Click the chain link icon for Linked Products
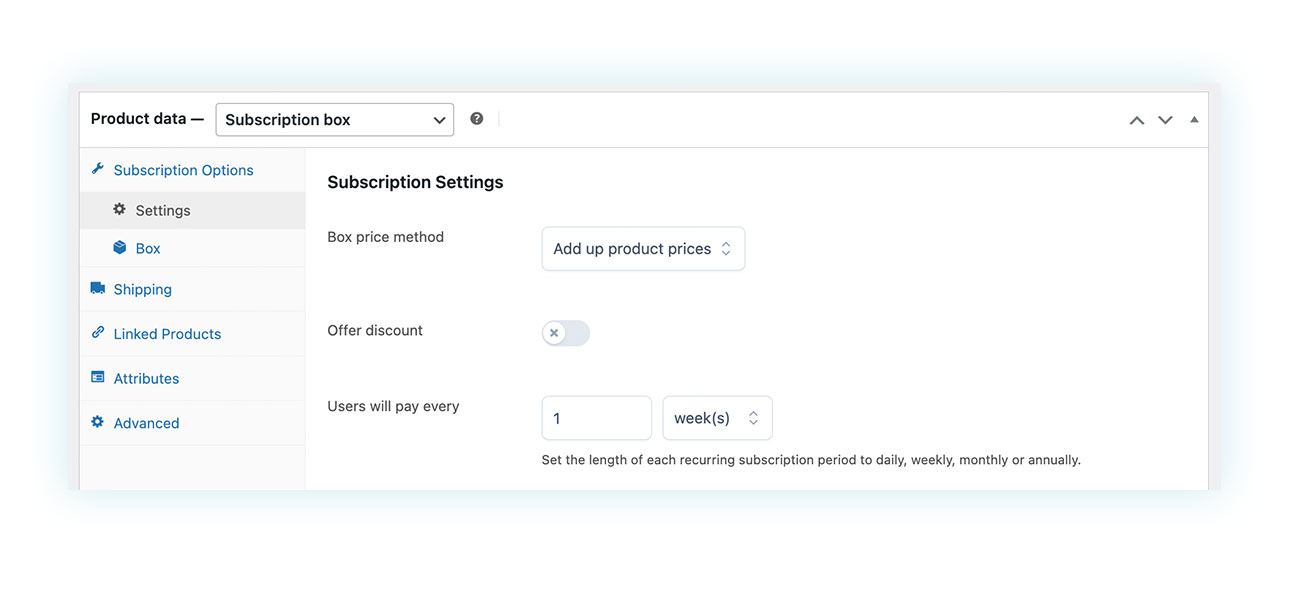 coord(97,333)
